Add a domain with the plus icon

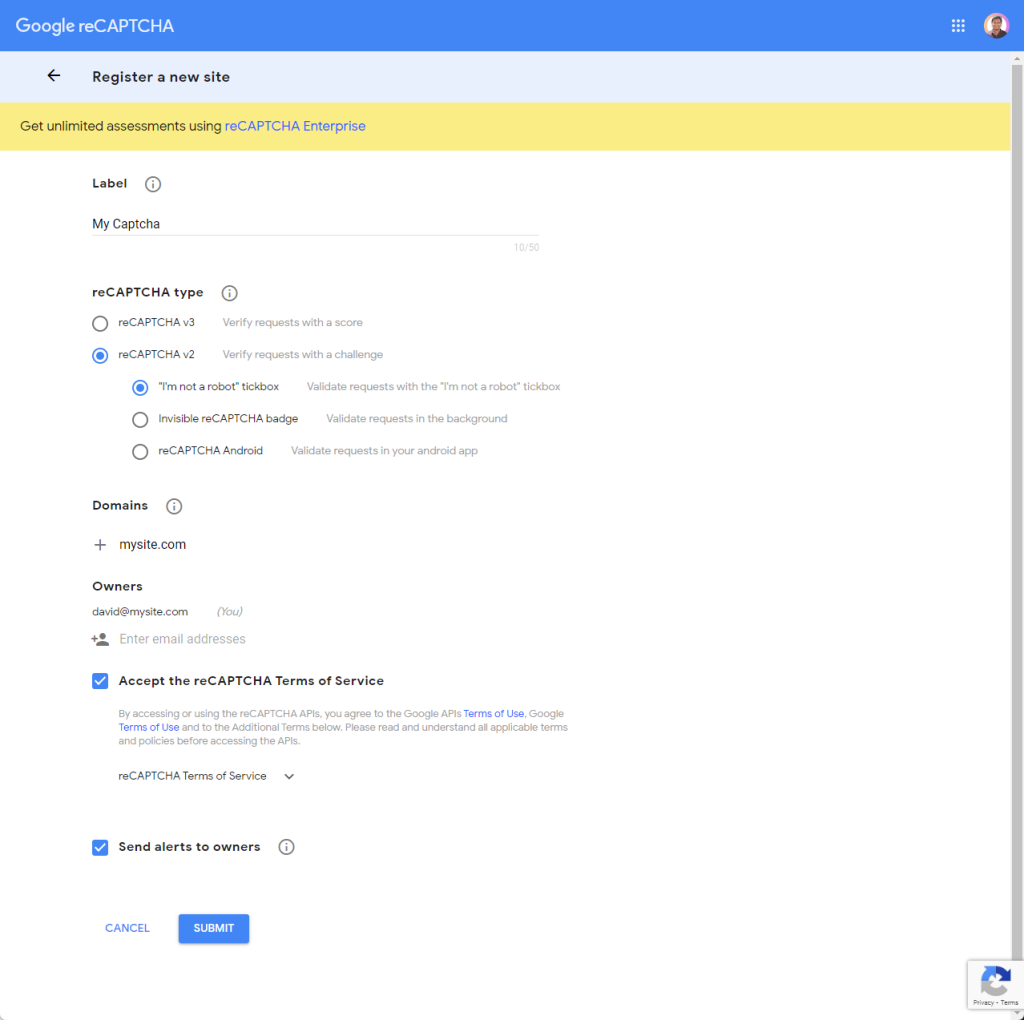[x=100, y=545]
